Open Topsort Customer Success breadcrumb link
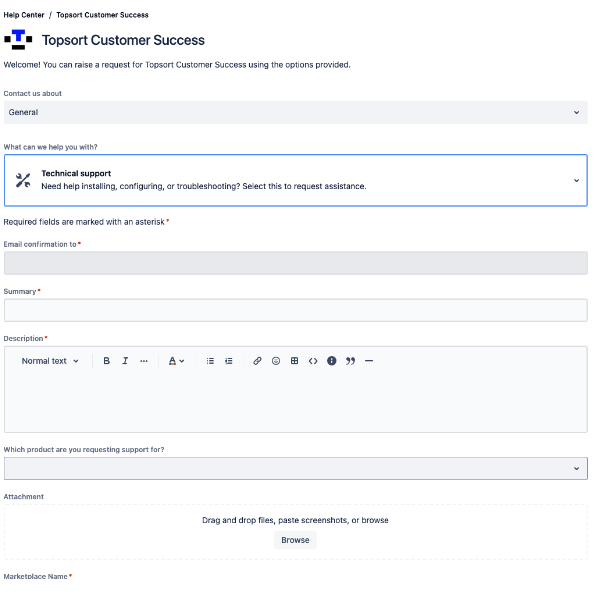The height and width of the screenshot is (598, 599). click(x=102, y=15)
